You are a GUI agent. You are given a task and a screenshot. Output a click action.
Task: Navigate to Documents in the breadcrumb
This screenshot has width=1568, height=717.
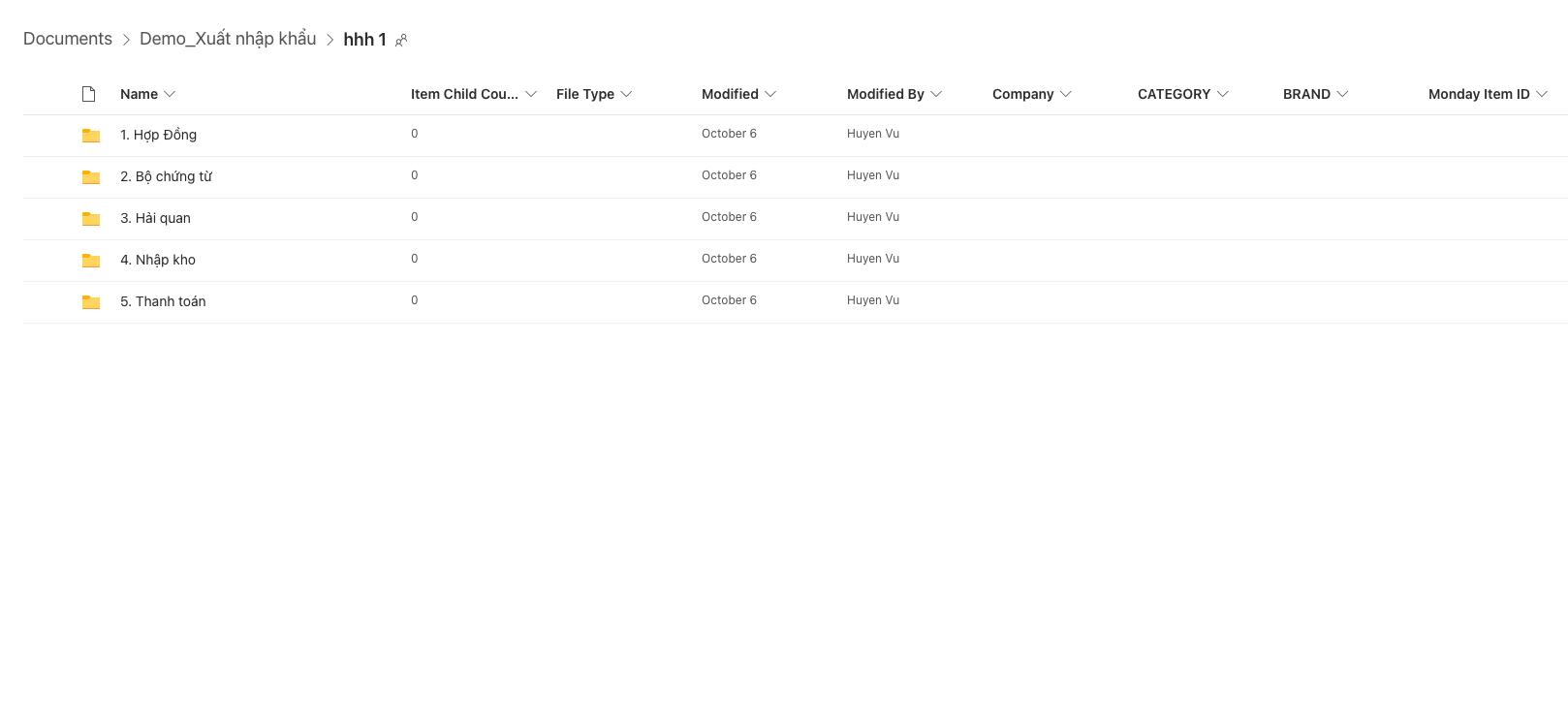[68, 39]
